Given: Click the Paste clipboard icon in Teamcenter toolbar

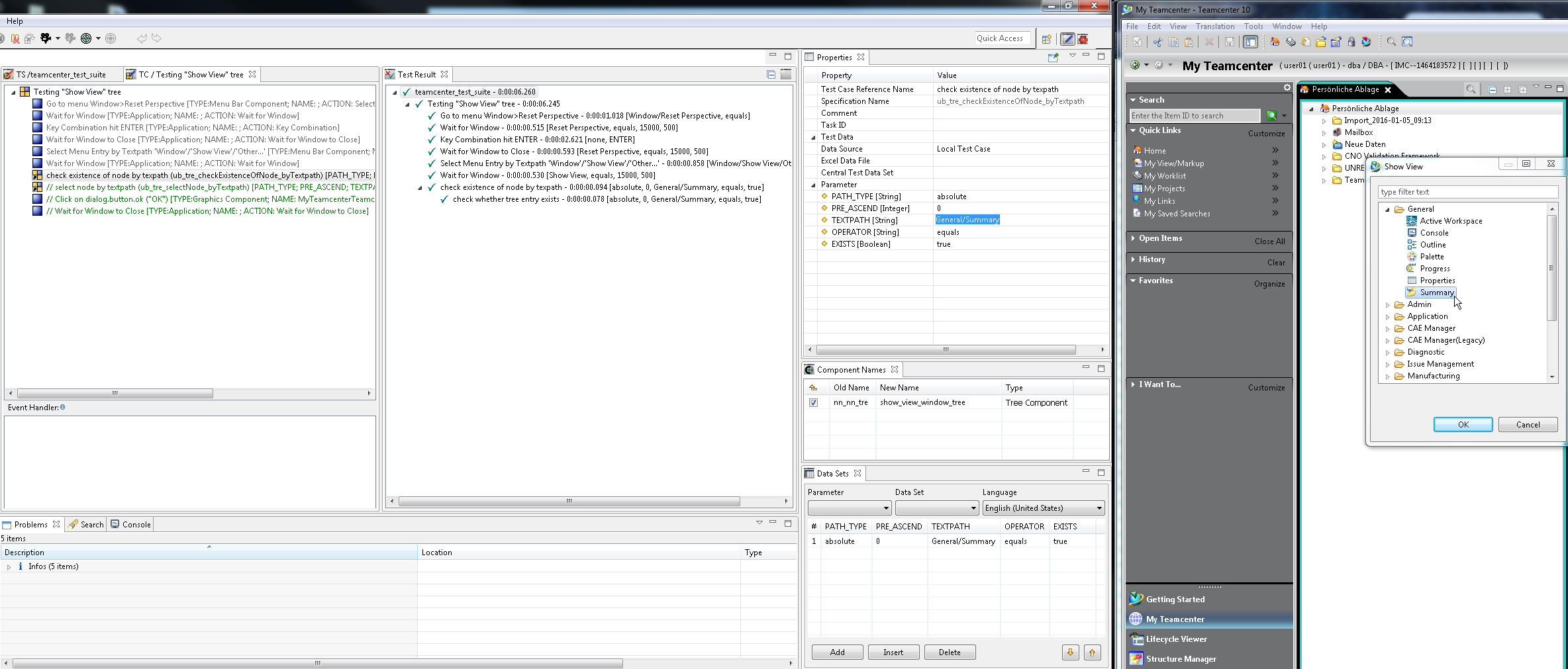Looking at the screenshot, I should click(x=1189, y=42).
